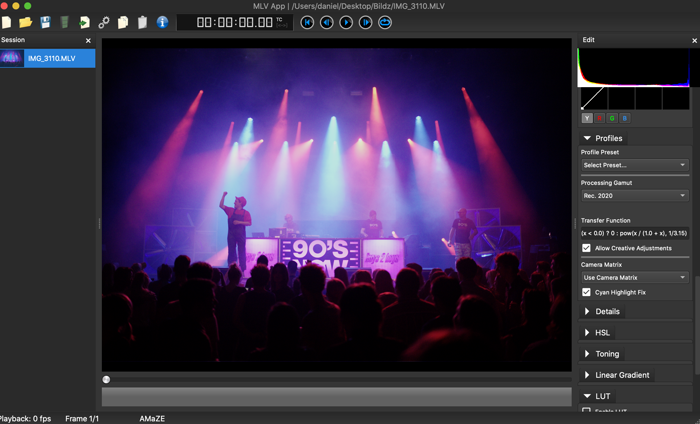
Task: Click the histogram display in Edit panel
Action: (633, 67)
